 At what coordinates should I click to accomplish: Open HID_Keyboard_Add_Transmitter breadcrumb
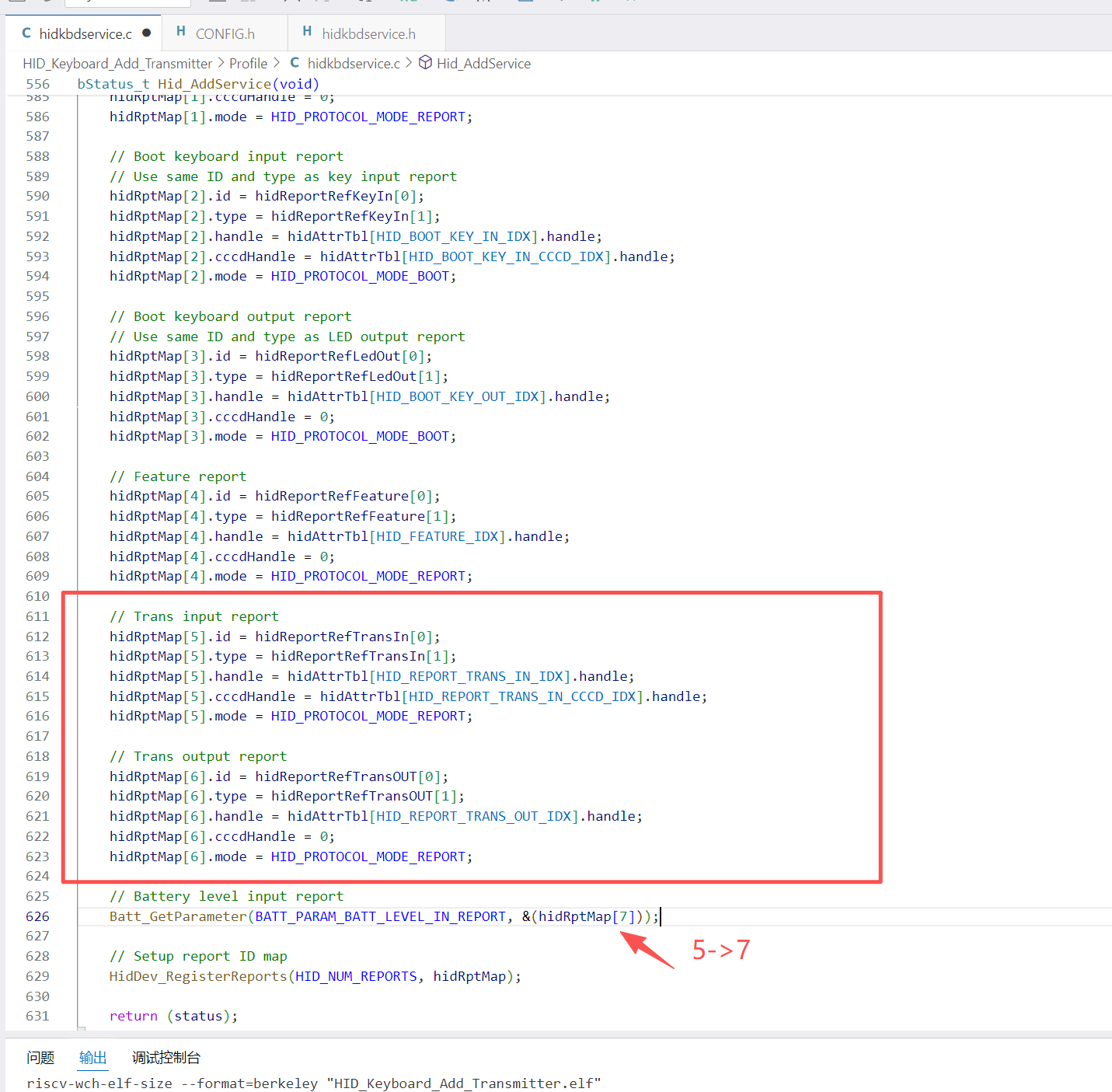coord(117,64)
